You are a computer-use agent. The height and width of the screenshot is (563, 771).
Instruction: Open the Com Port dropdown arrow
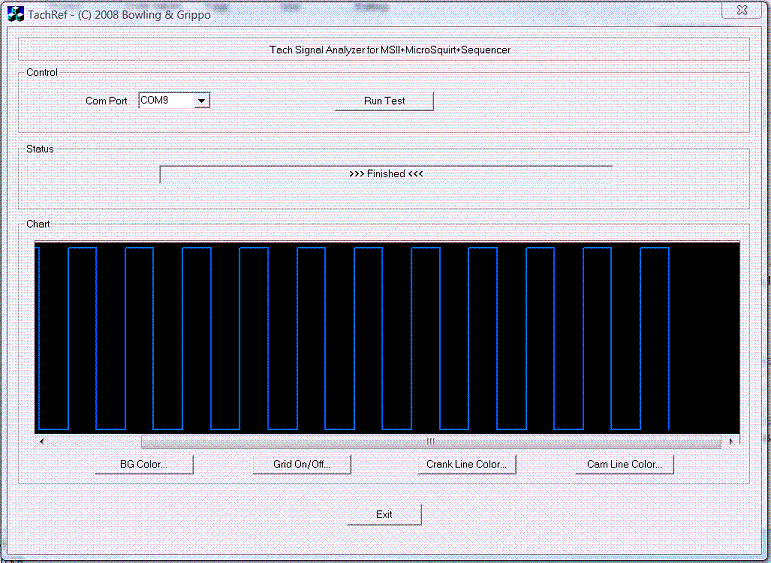pos(201,101)
